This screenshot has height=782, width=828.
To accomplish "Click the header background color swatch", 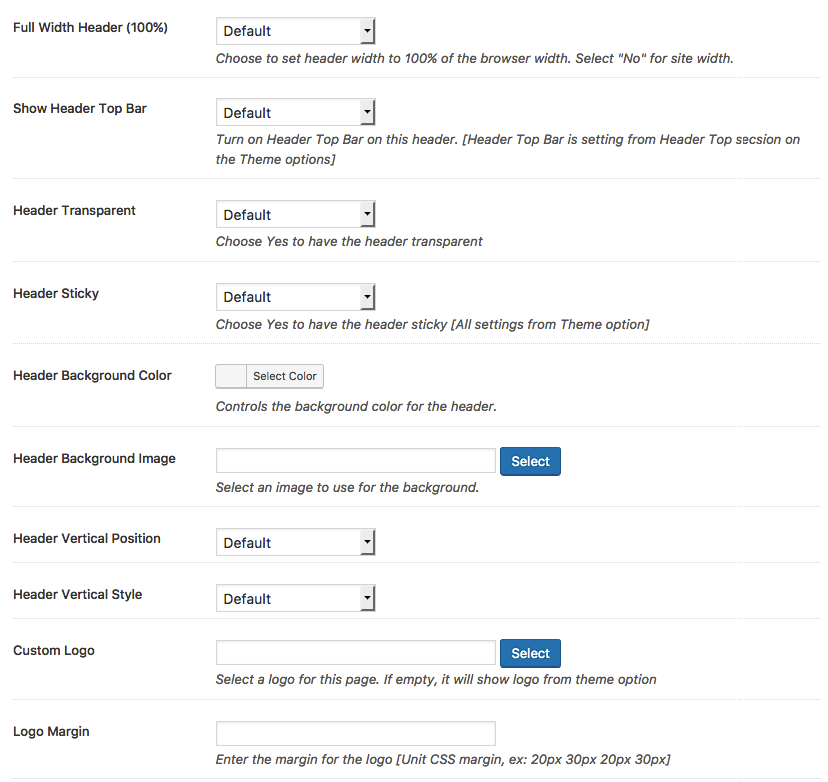I will 231,376.
